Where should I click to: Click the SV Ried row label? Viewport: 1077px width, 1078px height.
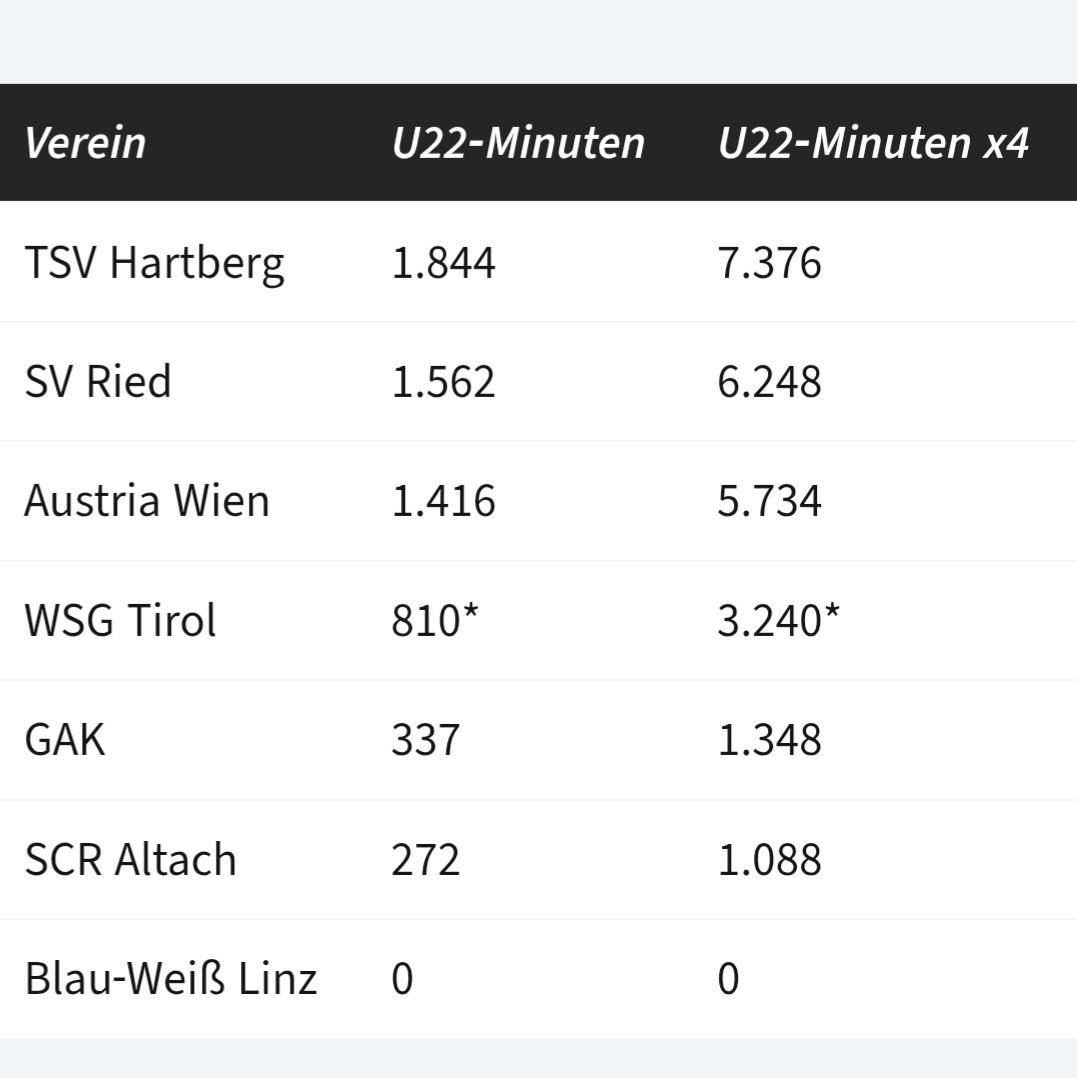97,382
